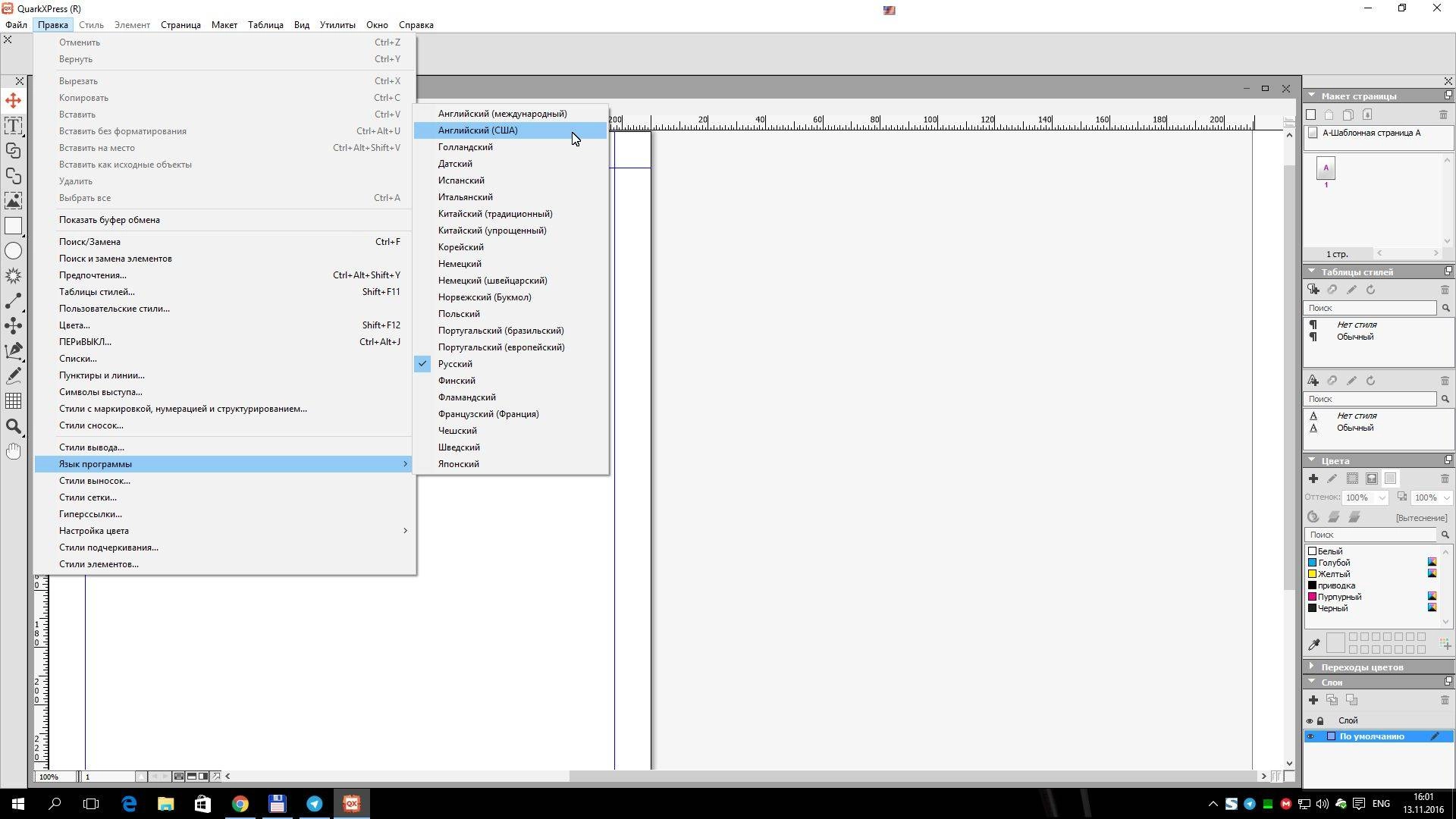Select По умолчанию layer row

pos(1379,736)
